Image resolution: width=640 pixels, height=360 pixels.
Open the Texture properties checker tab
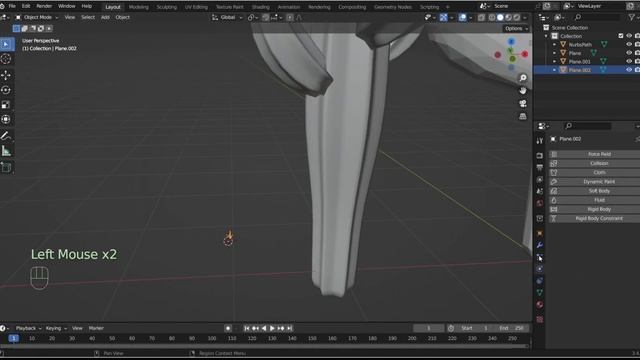click(x=540, y=319)
